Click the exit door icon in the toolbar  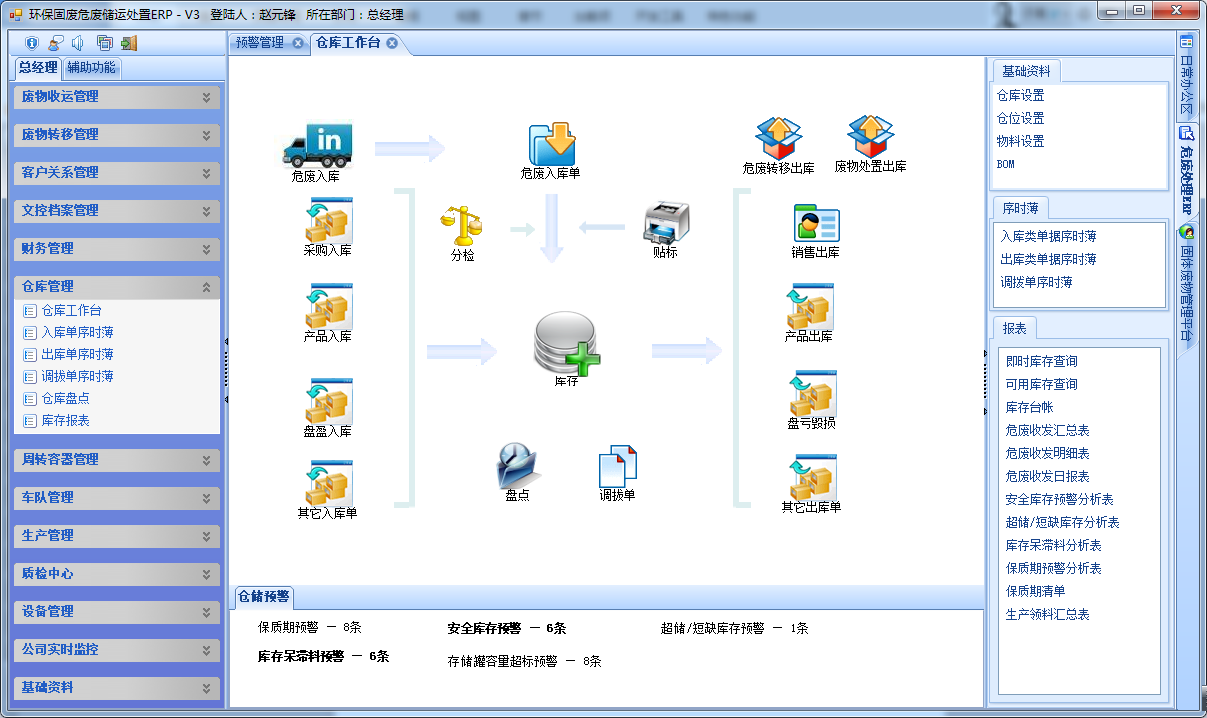pyautogui.click(x=128, y=43)
